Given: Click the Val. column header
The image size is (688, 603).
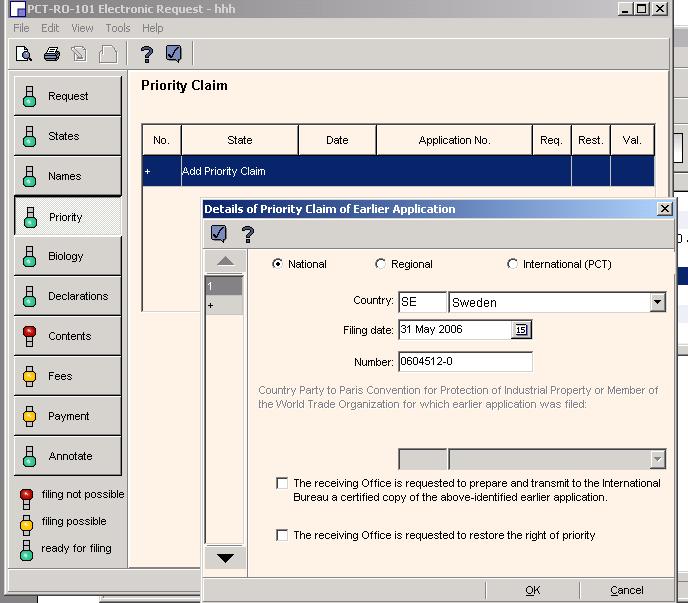Looking at the screenshot, I should pyautogui.click(x=632, y=140).
